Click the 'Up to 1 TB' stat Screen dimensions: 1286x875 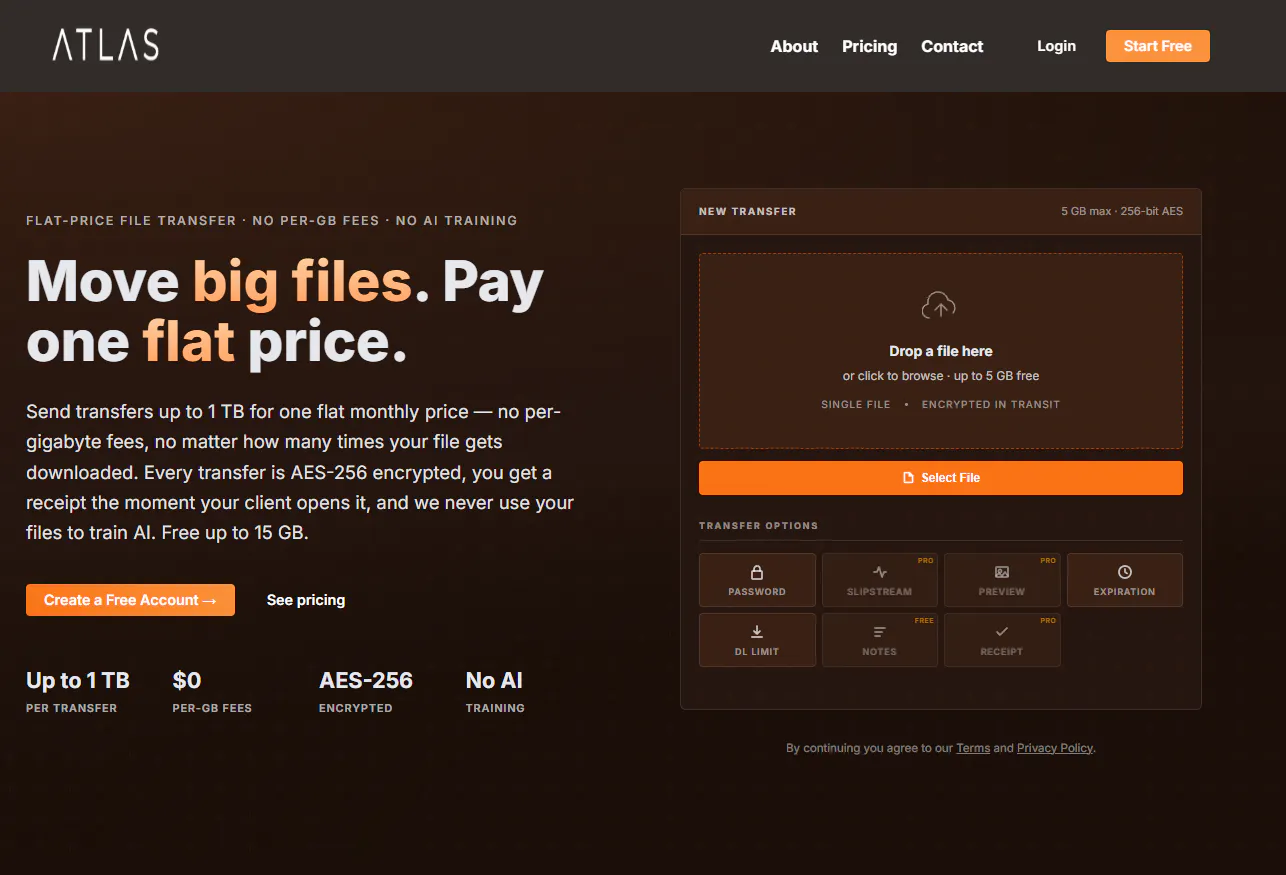click(x=78, y=691)
